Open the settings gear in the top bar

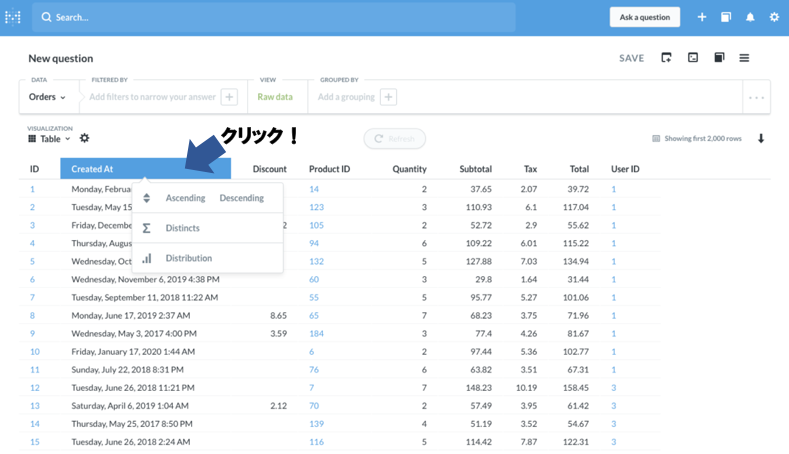[x=774, y=17]
